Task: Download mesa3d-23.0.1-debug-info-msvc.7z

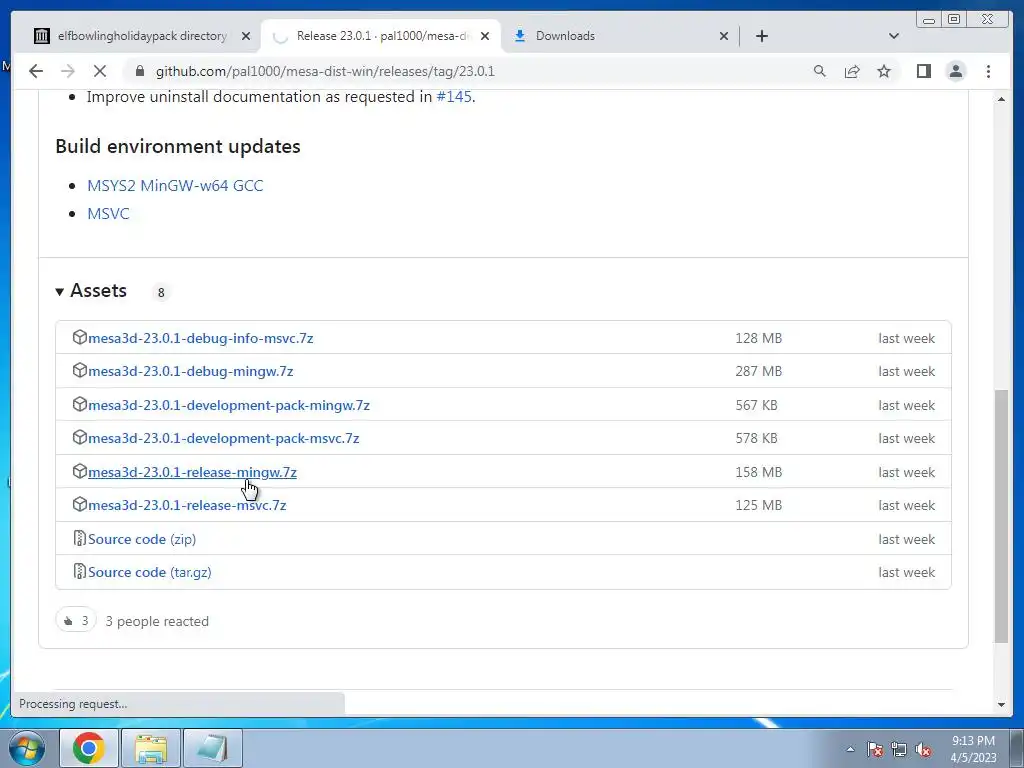Action: (200, 338)
